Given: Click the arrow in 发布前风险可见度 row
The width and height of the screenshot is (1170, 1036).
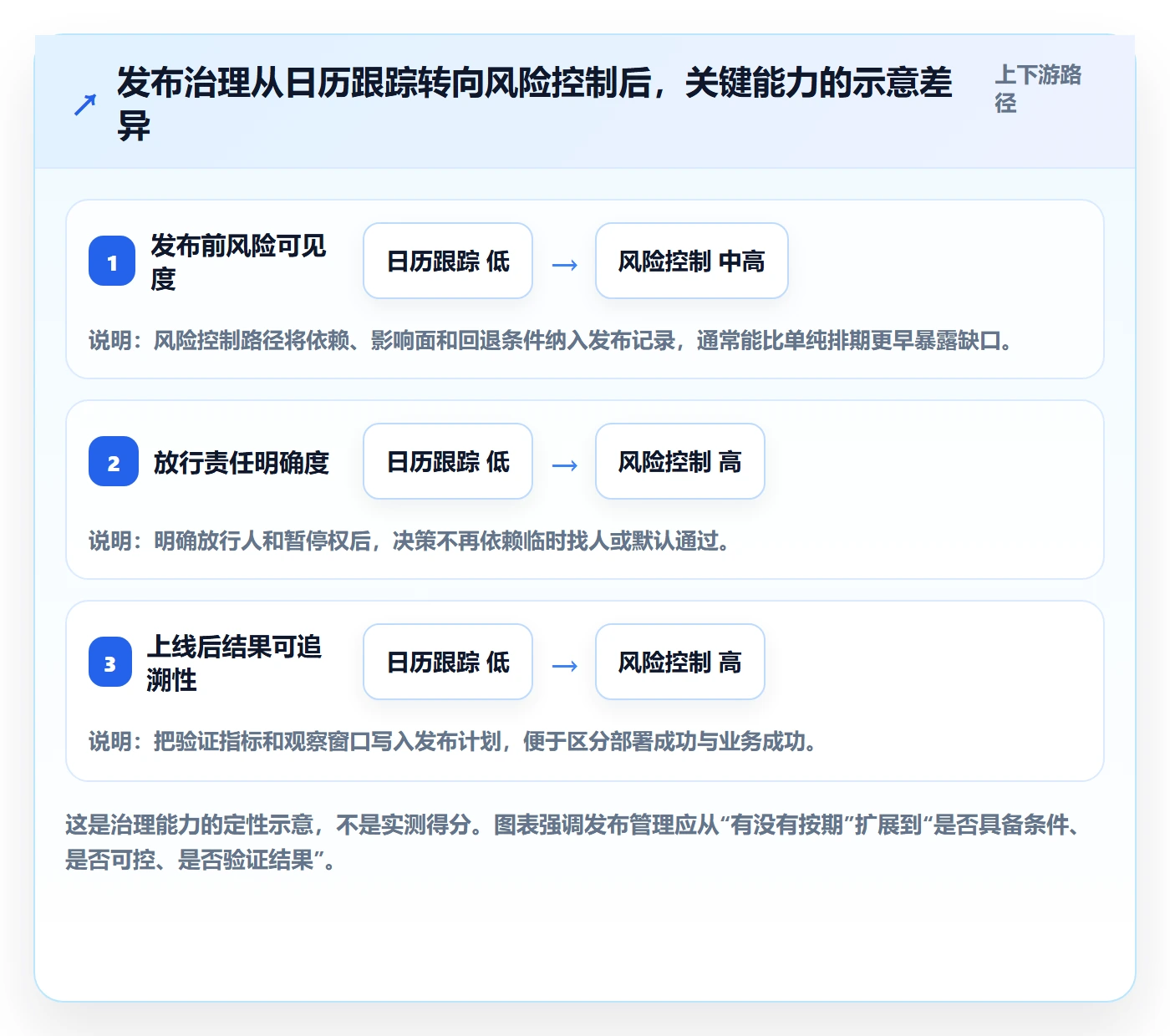Looking at the screenshot, I should point(565,265).
